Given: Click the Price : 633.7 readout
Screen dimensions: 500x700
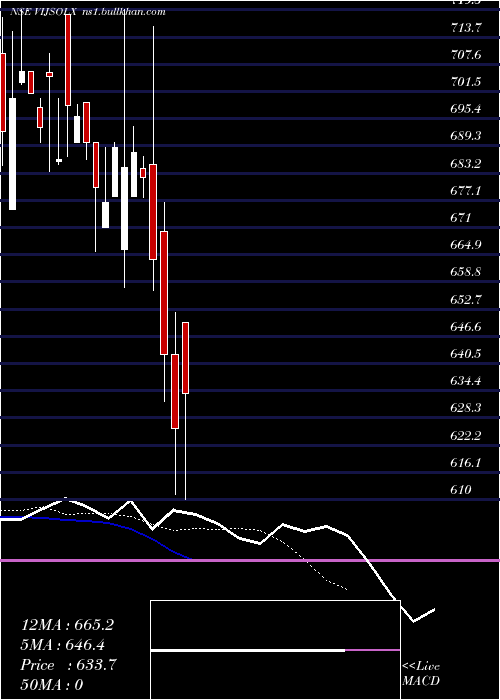Looking at the screenshot, I should 69,665.
